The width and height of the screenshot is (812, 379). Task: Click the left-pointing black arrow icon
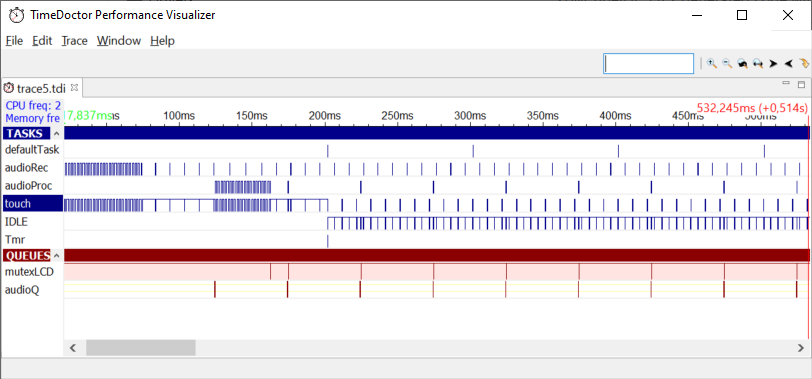[788, 63]
